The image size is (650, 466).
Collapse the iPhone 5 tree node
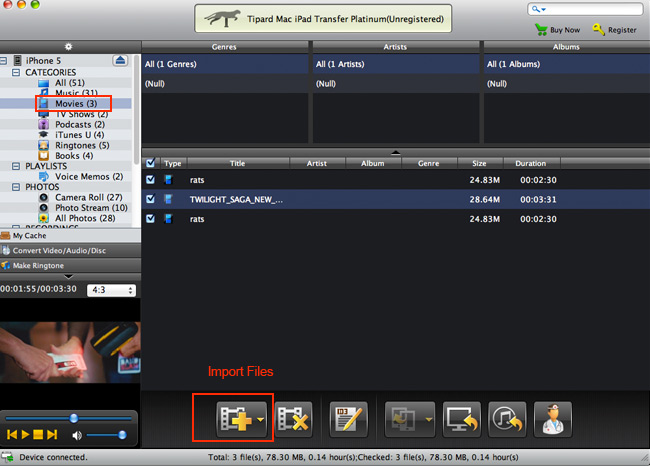coord(3,61)
